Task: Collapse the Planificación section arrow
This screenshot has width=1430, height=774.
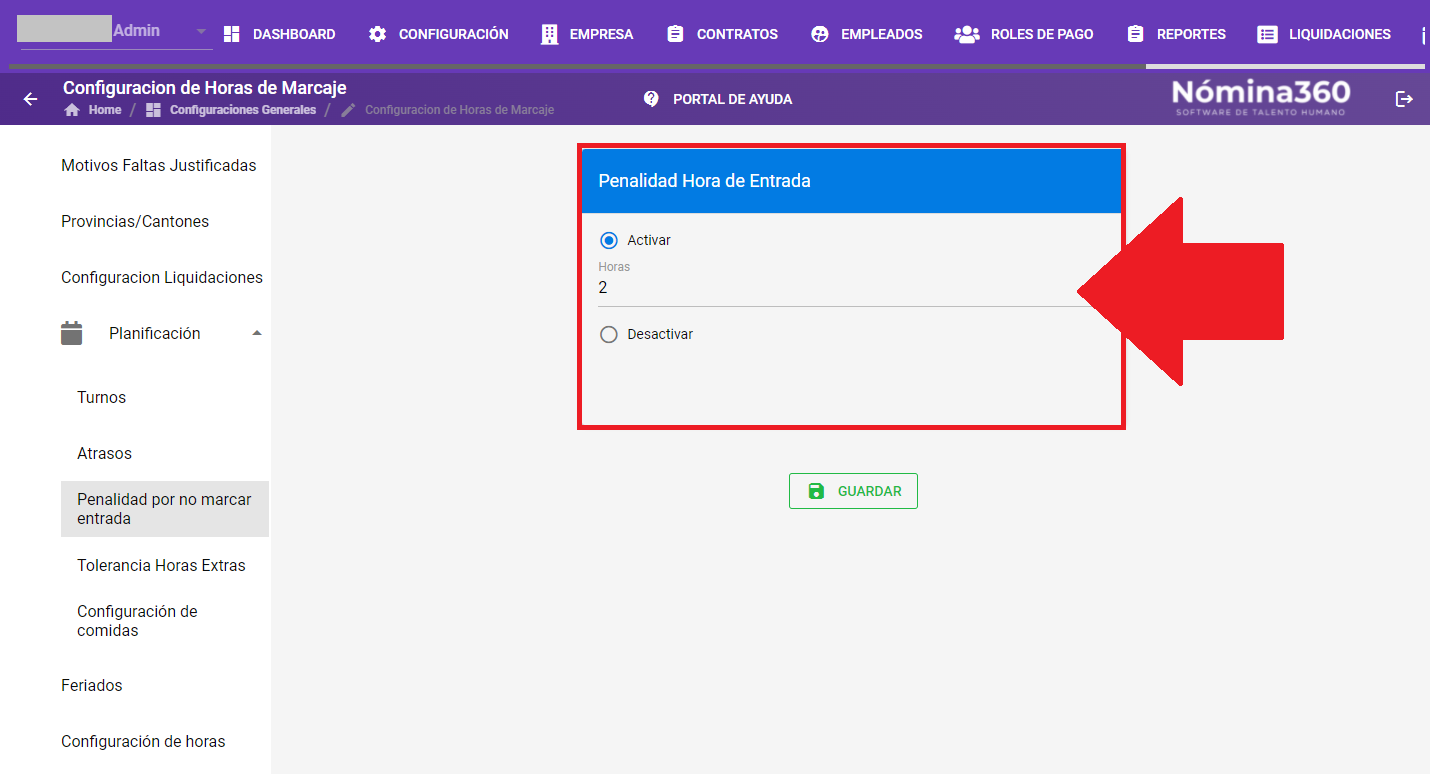Action: click(257, 333)
